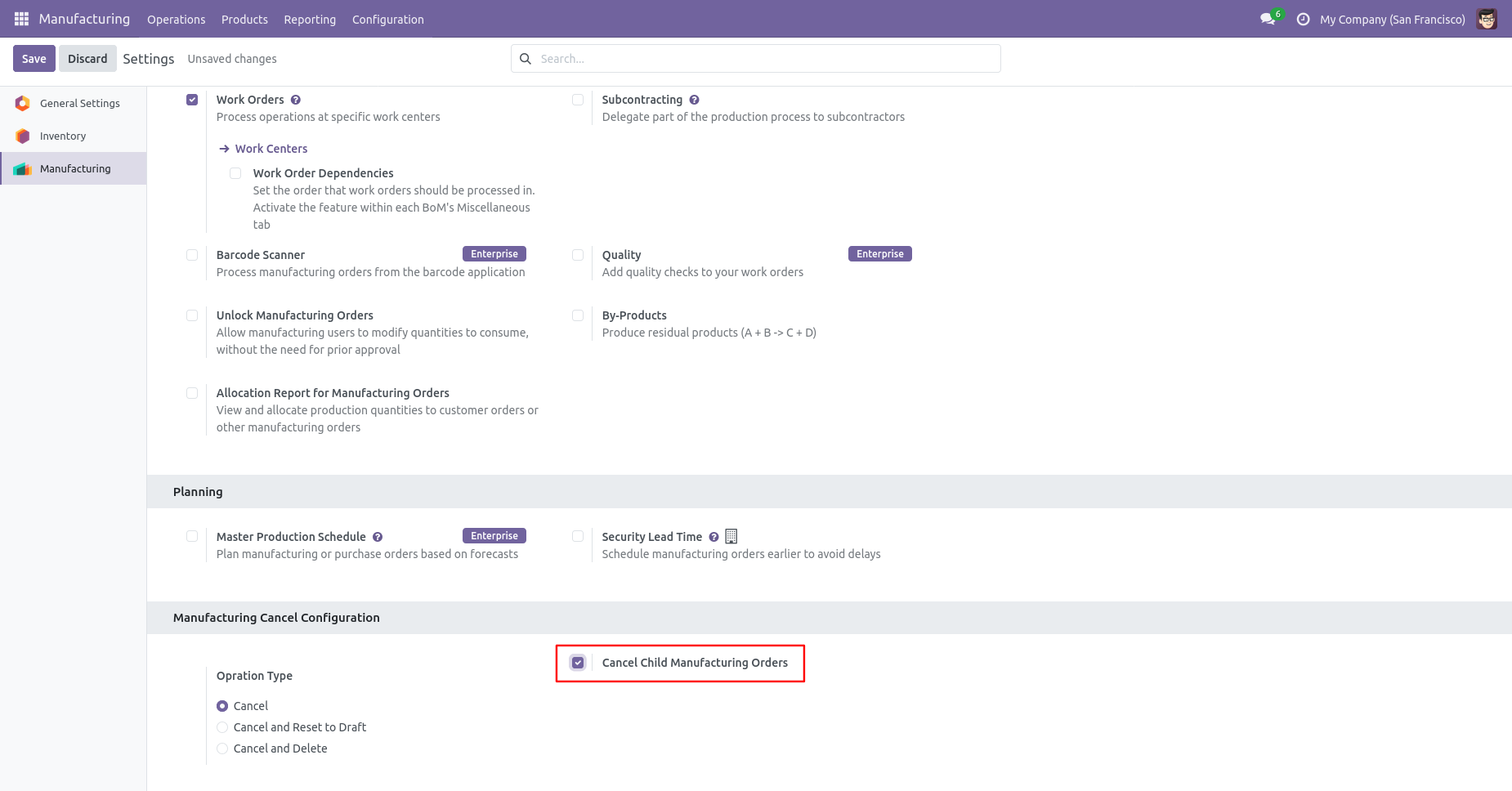Enable the Security Lead Time checkbox

tap(578, 536)
